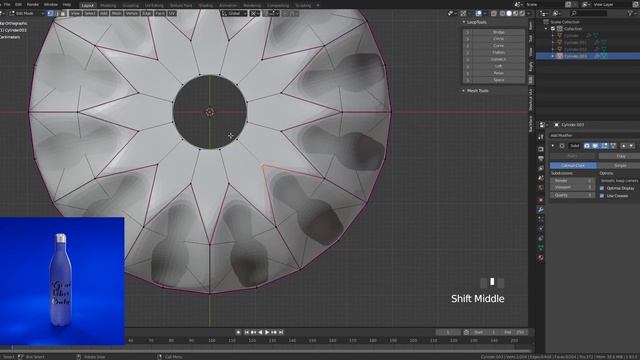Viewport: 640px width, 360px height.
Task: Open the Object Data properties tab icon
Action: click(540, 248)
